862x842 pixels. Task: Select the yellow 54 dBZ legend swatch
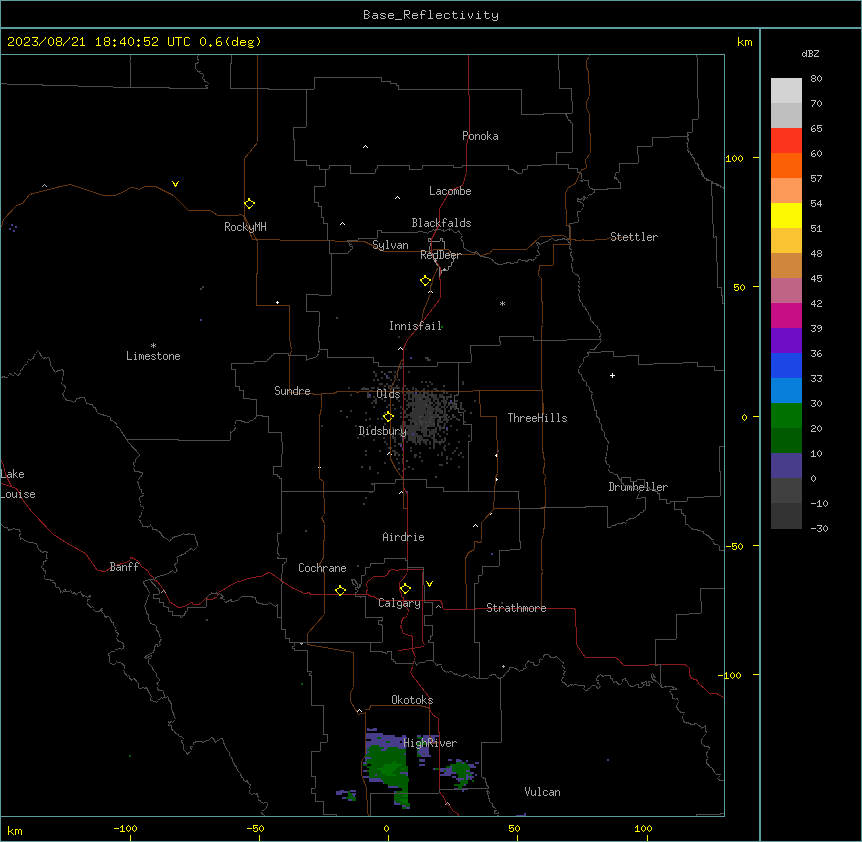(786, 215)
